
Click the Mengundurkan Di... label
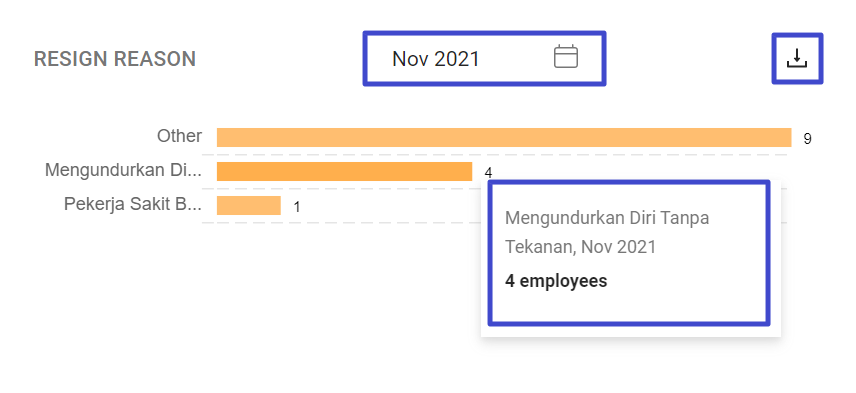123,170
